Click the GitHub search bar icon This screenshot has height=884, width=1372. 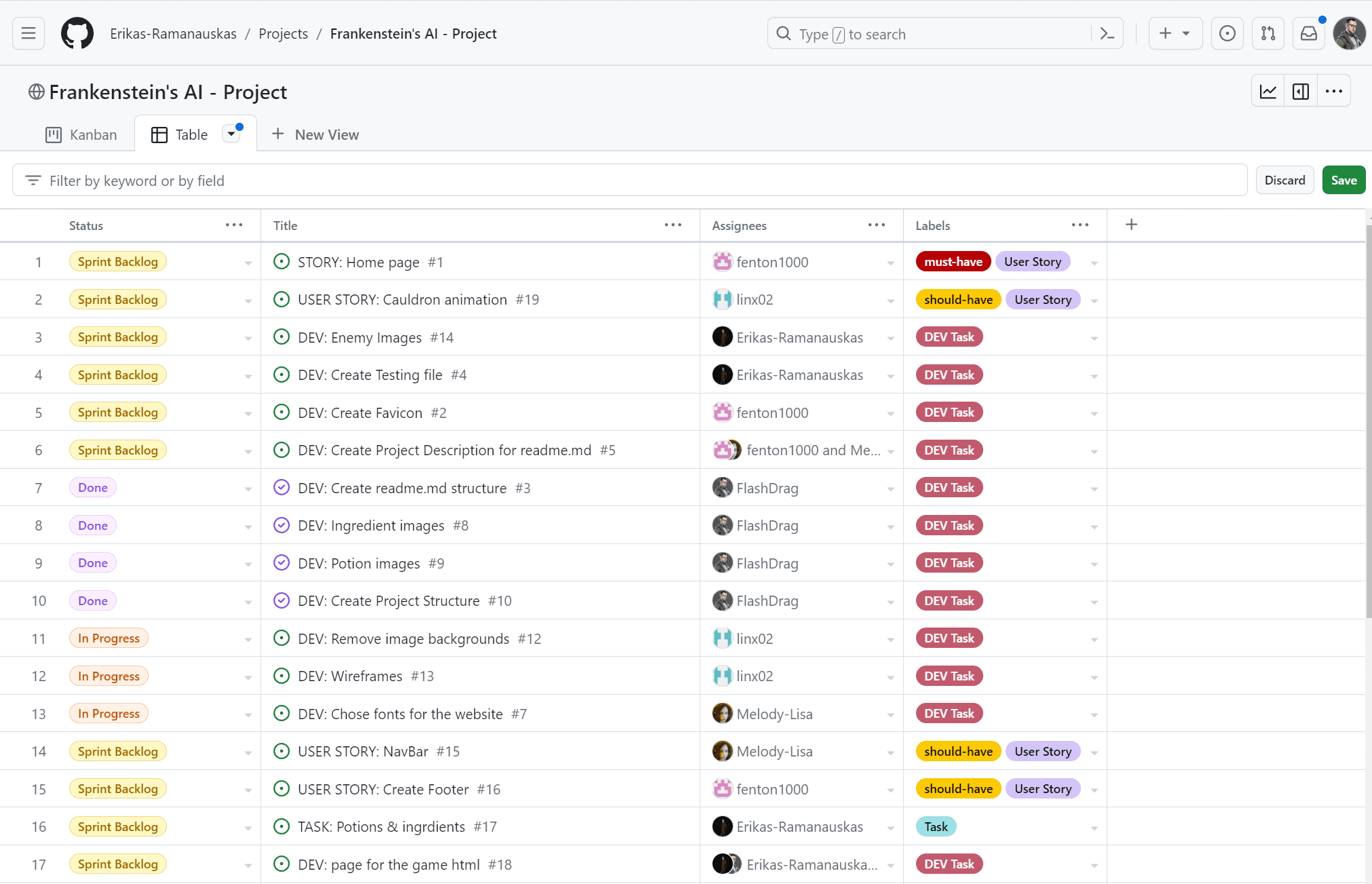[x=784, y=33]
